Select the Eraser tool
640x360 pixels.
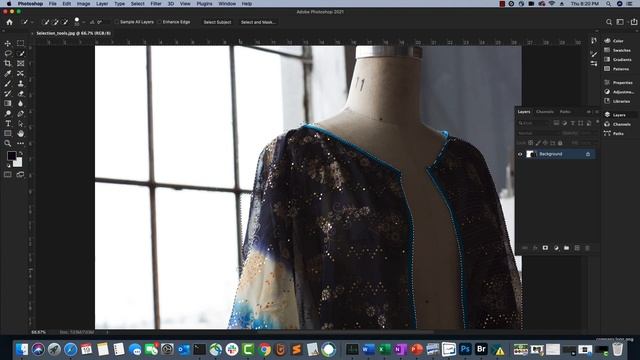coord(20,93)
